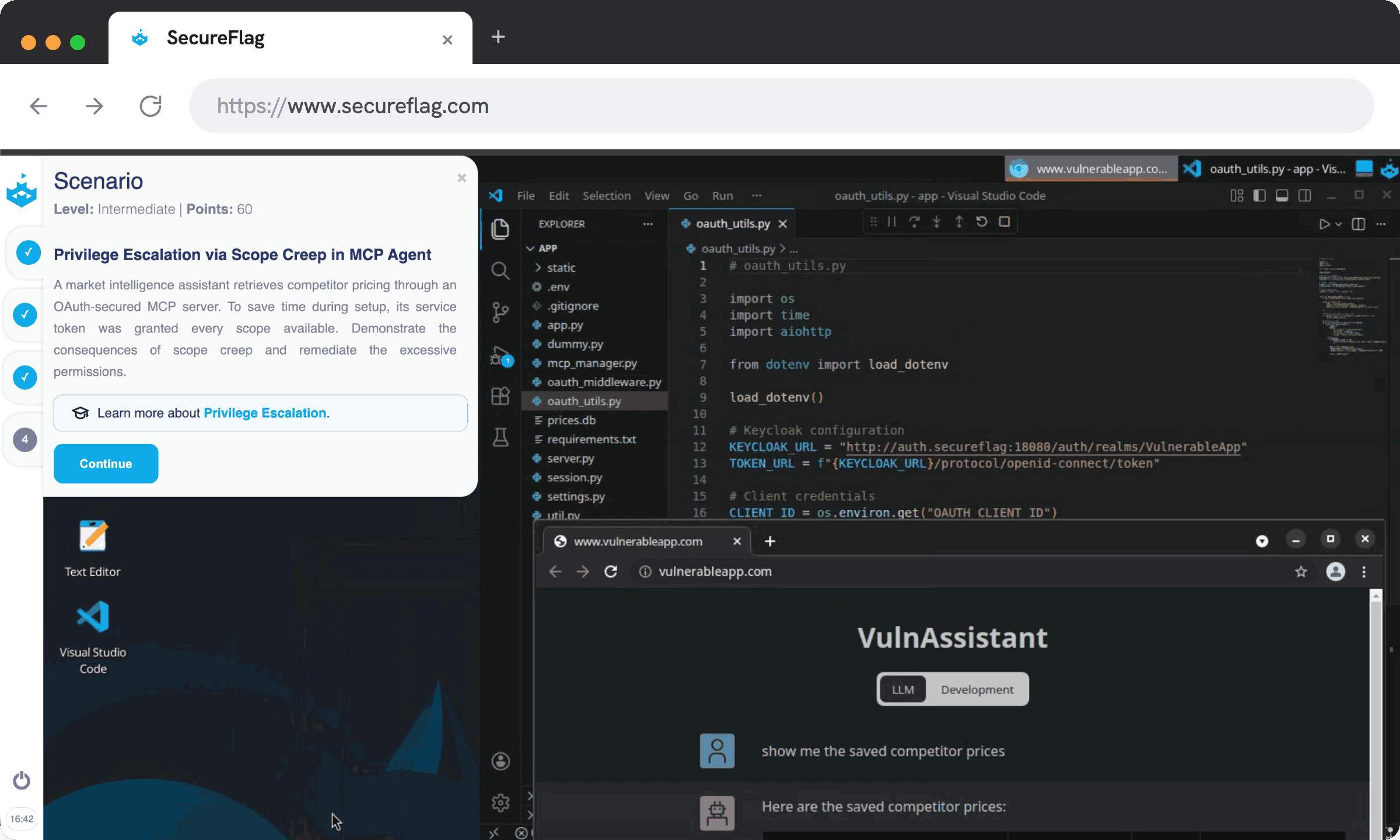Close the Scenario panel
Viewport: 1400px width, 840px height.
click(x=461, y=178)
